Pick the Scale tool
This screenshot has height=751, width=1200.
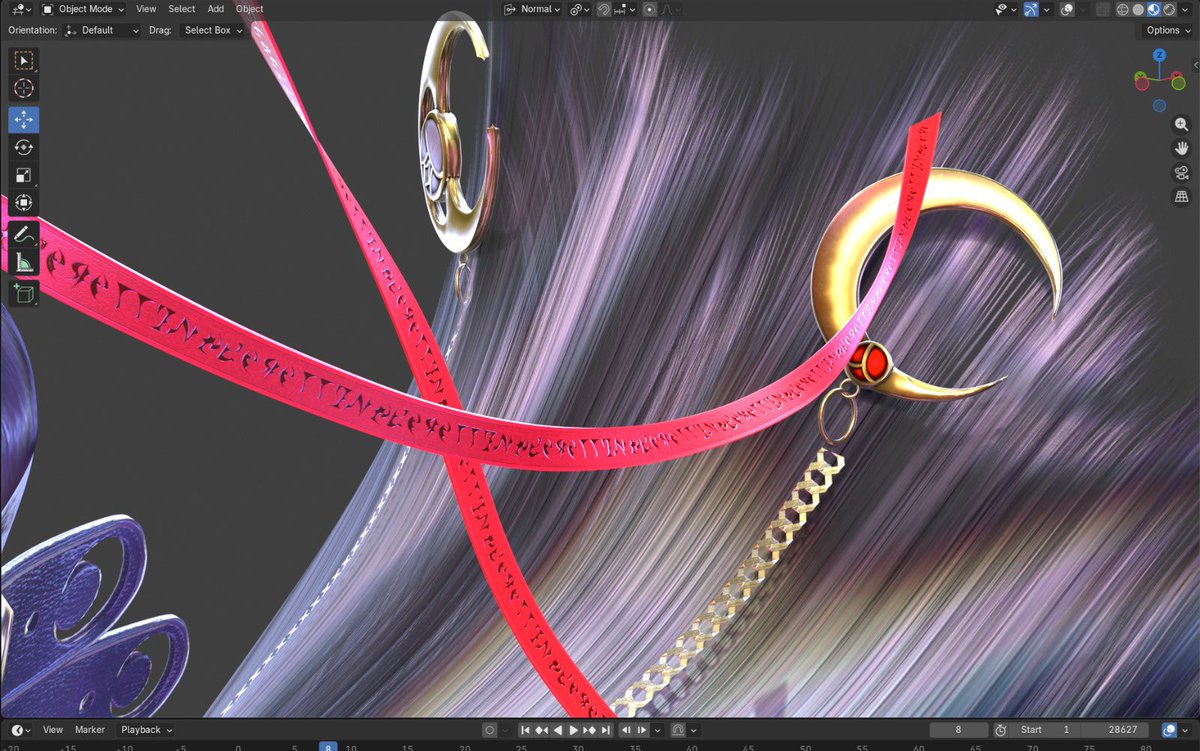(24, 176)
